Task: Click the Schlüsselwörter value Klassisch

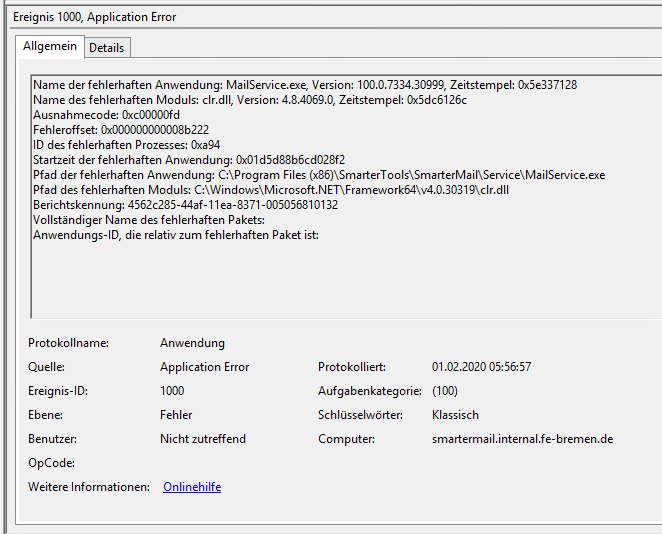Action: (455, 415)
